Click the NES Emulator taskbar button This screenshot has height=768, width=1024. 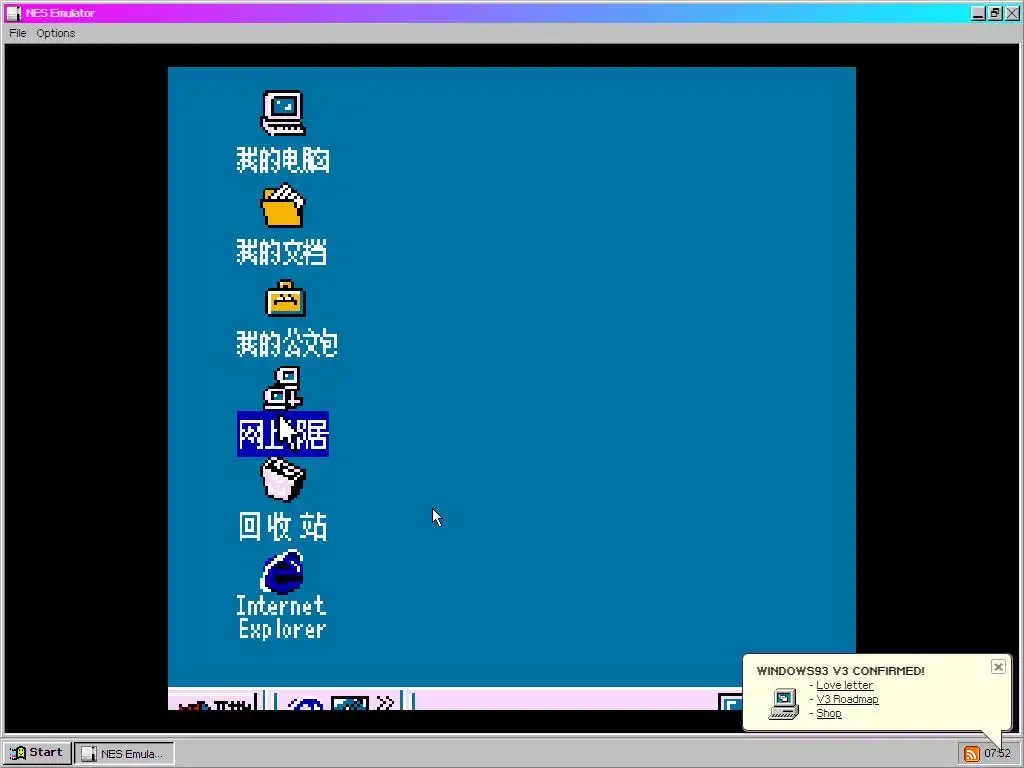click(x=124, y=753)
